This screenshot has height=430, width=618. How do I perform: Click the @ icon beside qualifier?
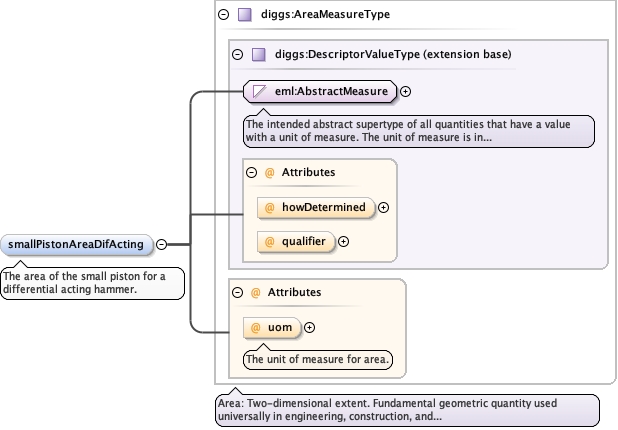[269, 241]
